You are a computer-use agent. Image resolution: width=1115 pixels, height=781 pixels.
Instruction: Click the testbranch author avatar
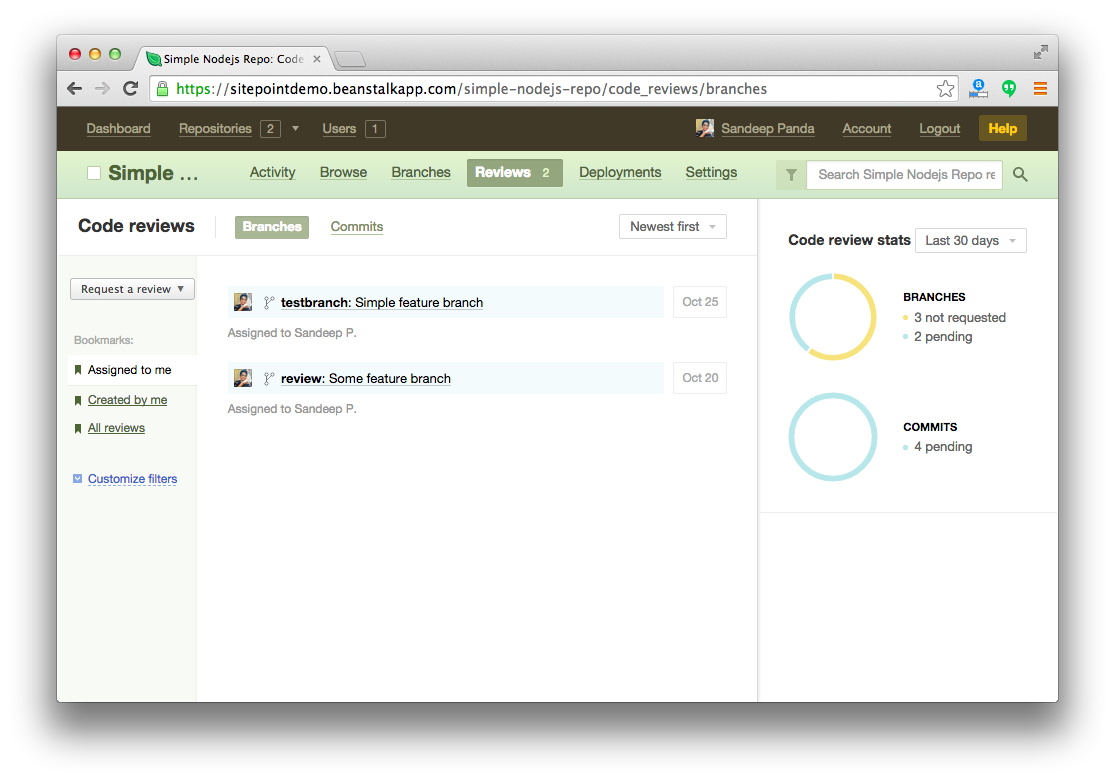tap(243, 302)
